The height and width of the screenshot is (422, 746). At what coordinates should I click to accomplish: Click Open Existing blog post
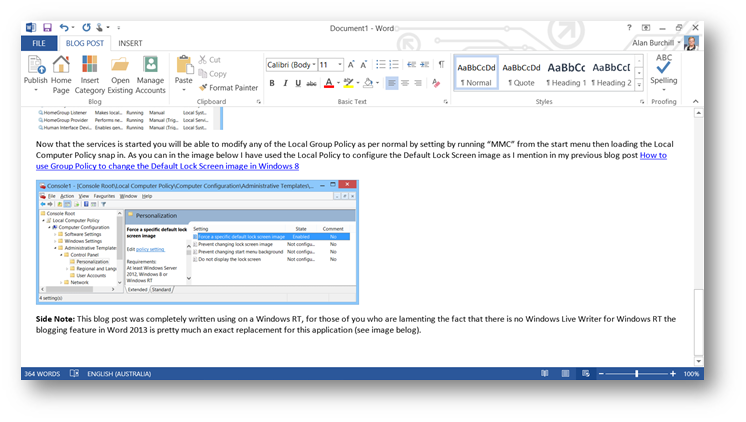coord(120,73)
